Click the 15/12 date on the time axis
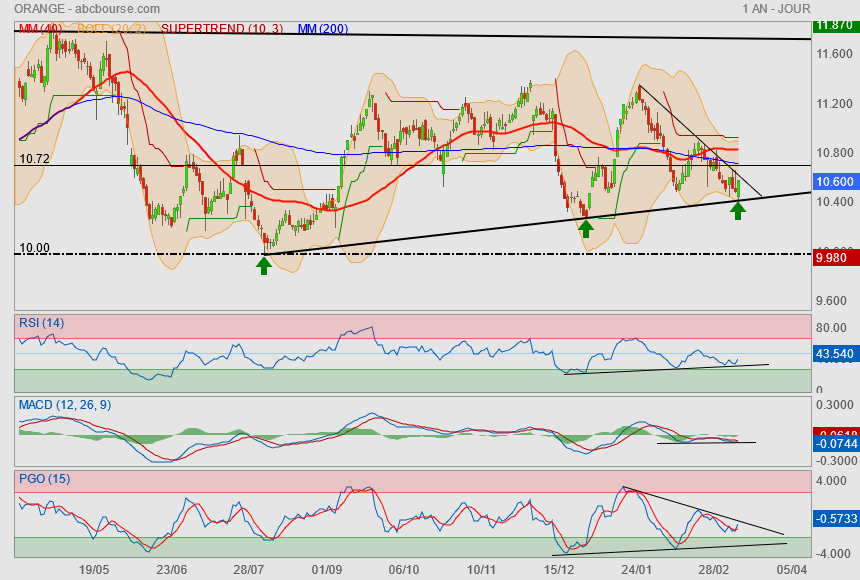This screenshot has height=580, width=860. pyautogui.click(x=559, y=570)
